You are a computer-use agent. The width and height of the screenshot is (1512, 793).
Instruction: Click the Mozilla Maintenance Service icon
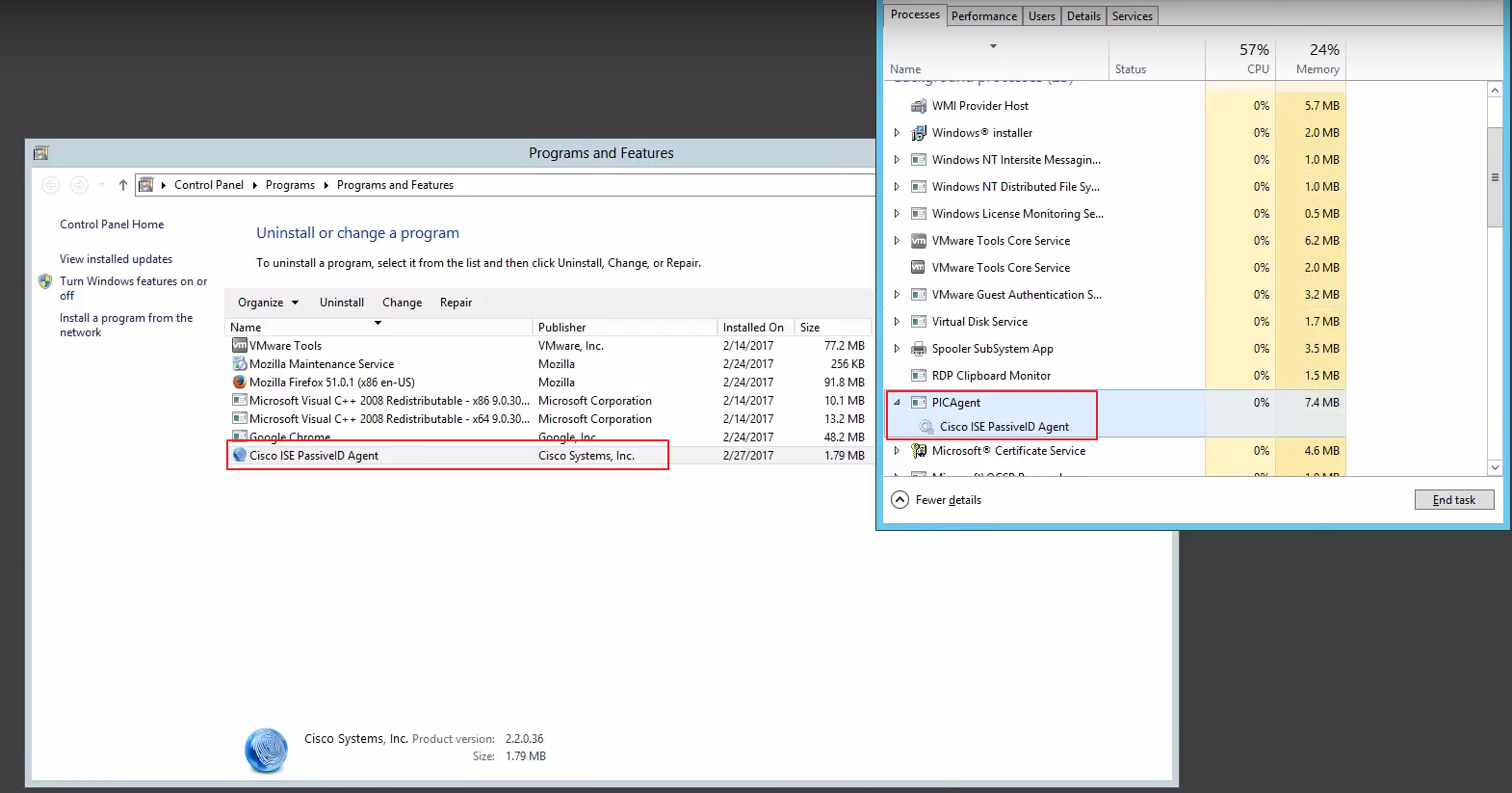[240, 363]
